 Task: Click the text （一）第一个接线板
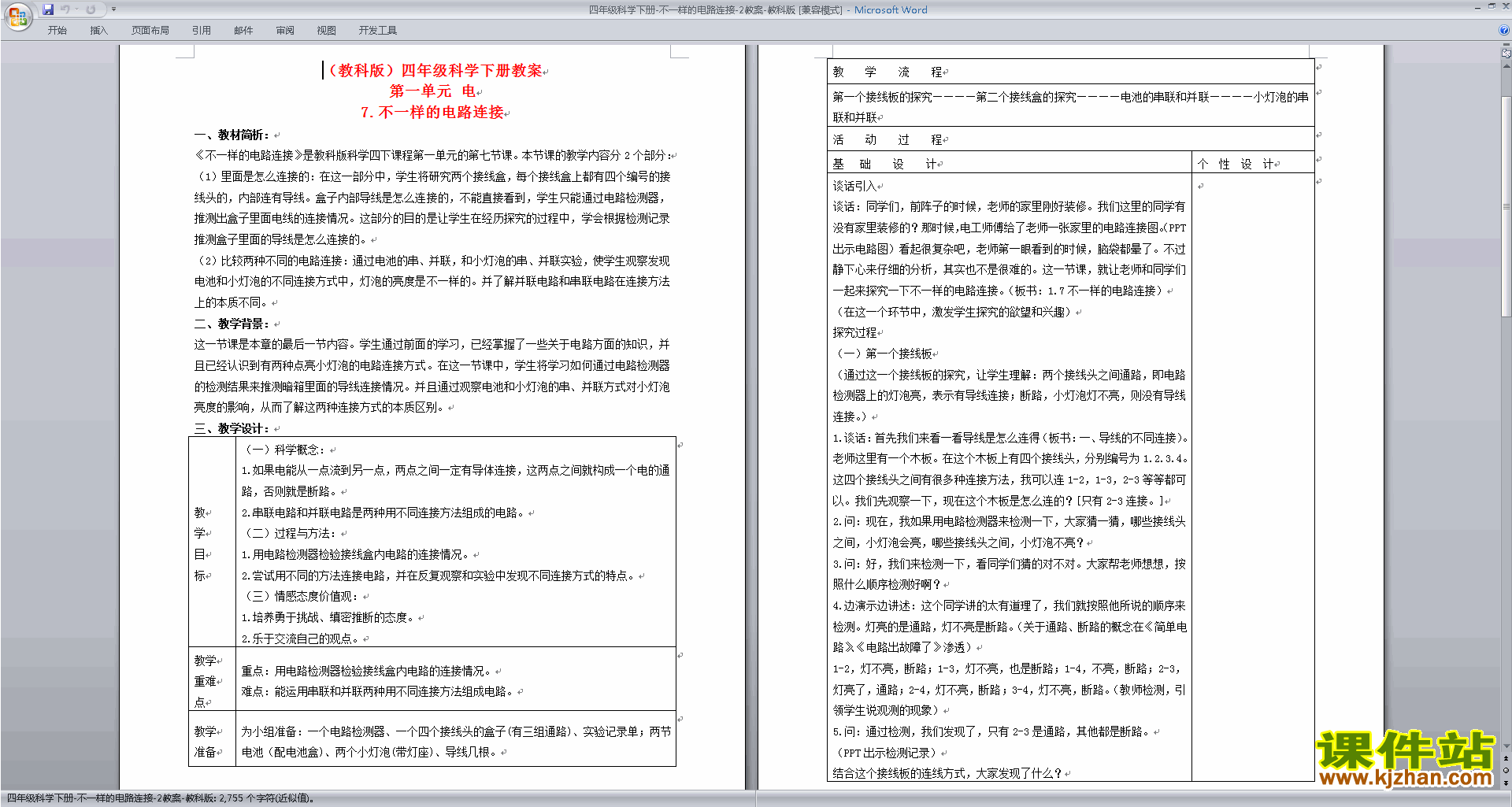[x=883, y=354]
